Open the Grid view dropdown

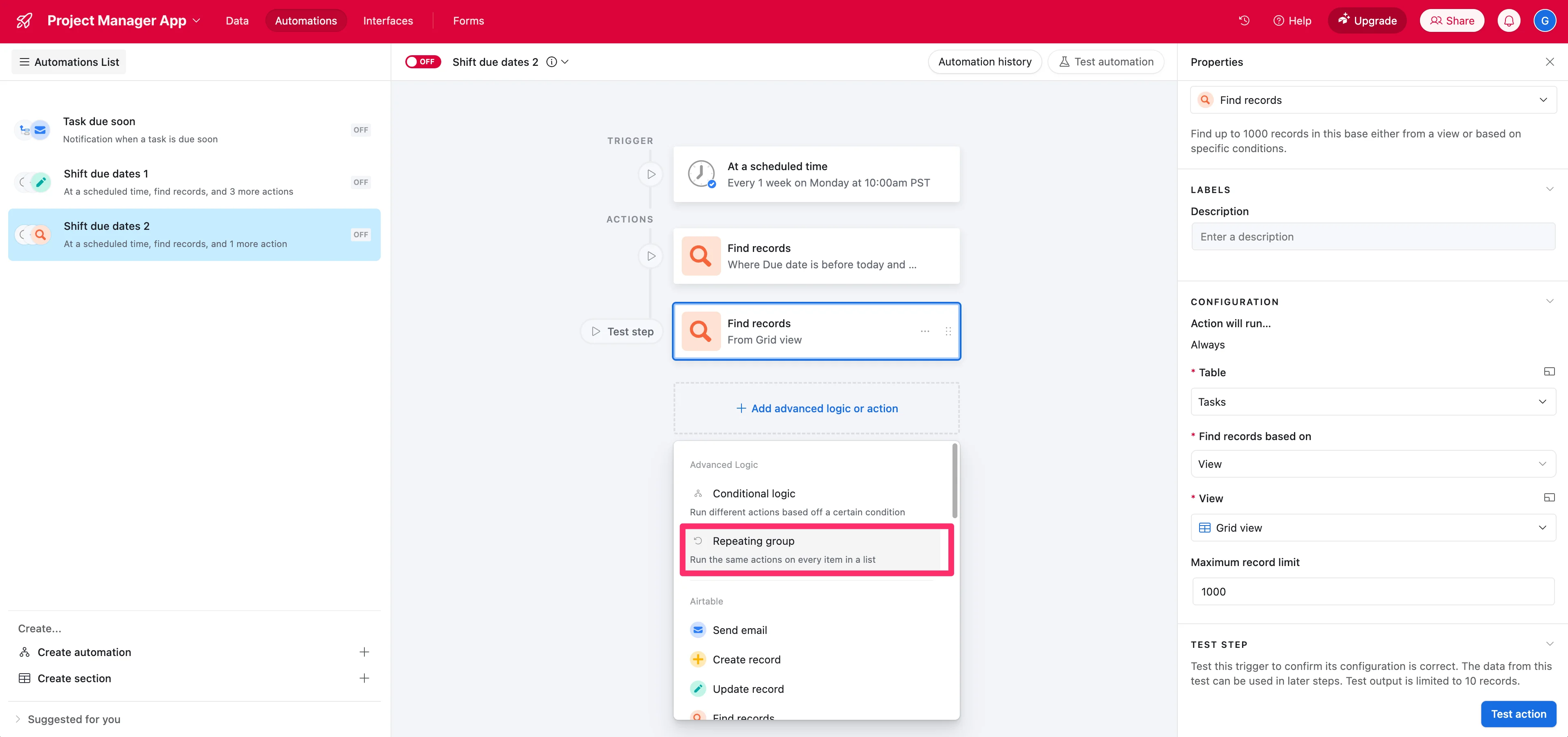click(1373, 528)
